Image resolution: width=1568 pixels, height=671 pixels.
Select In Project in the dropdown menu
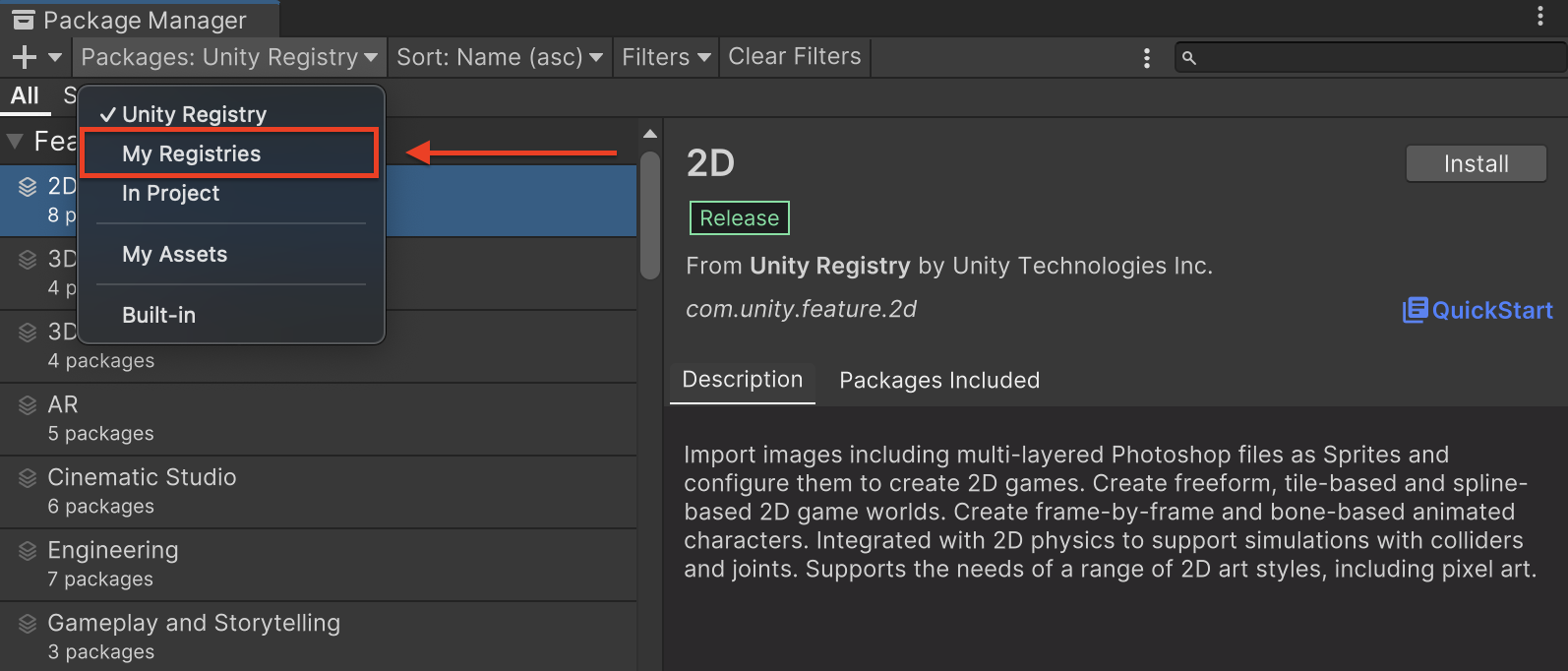pyautogui.click(x=170, y=194)
